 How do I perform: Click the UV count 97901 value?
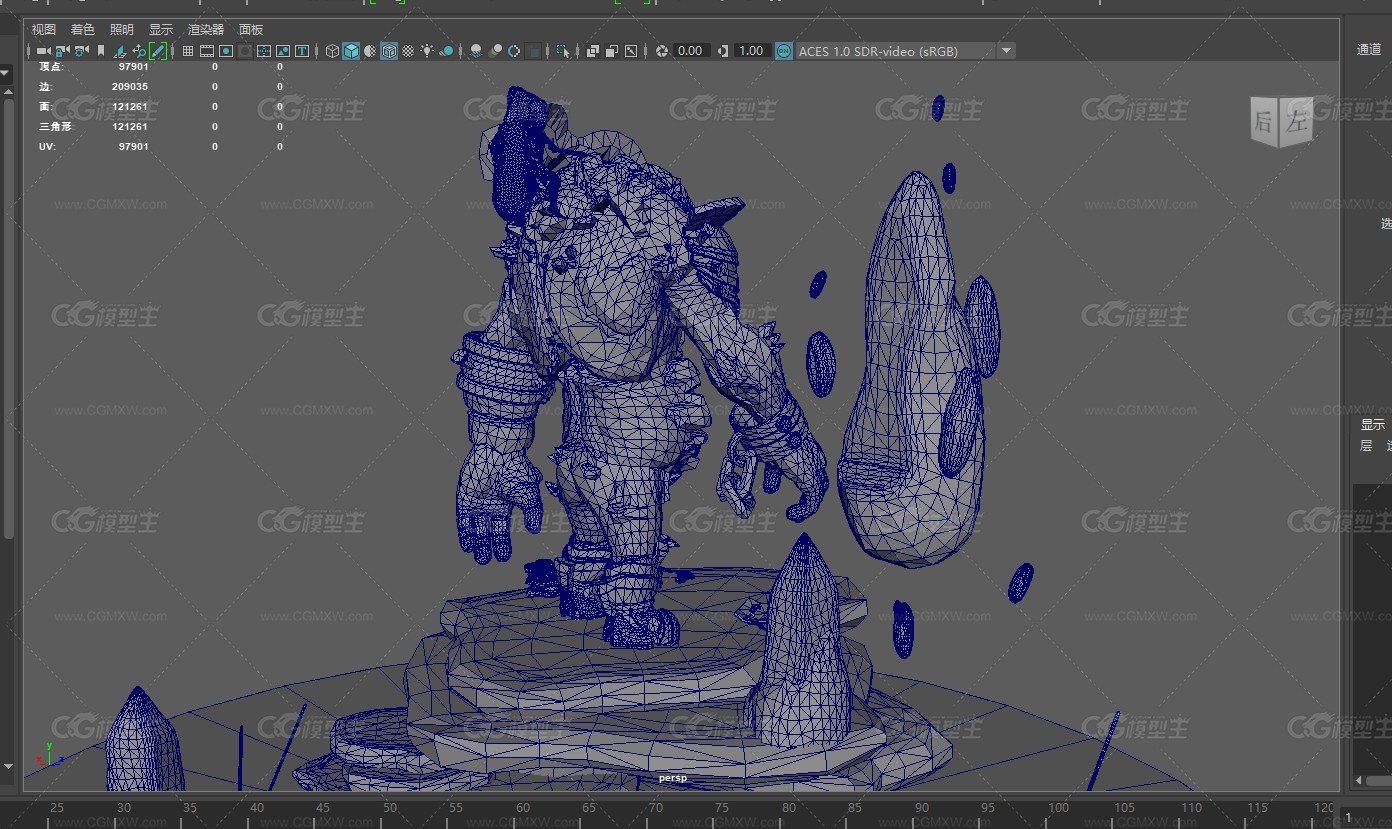133,147
